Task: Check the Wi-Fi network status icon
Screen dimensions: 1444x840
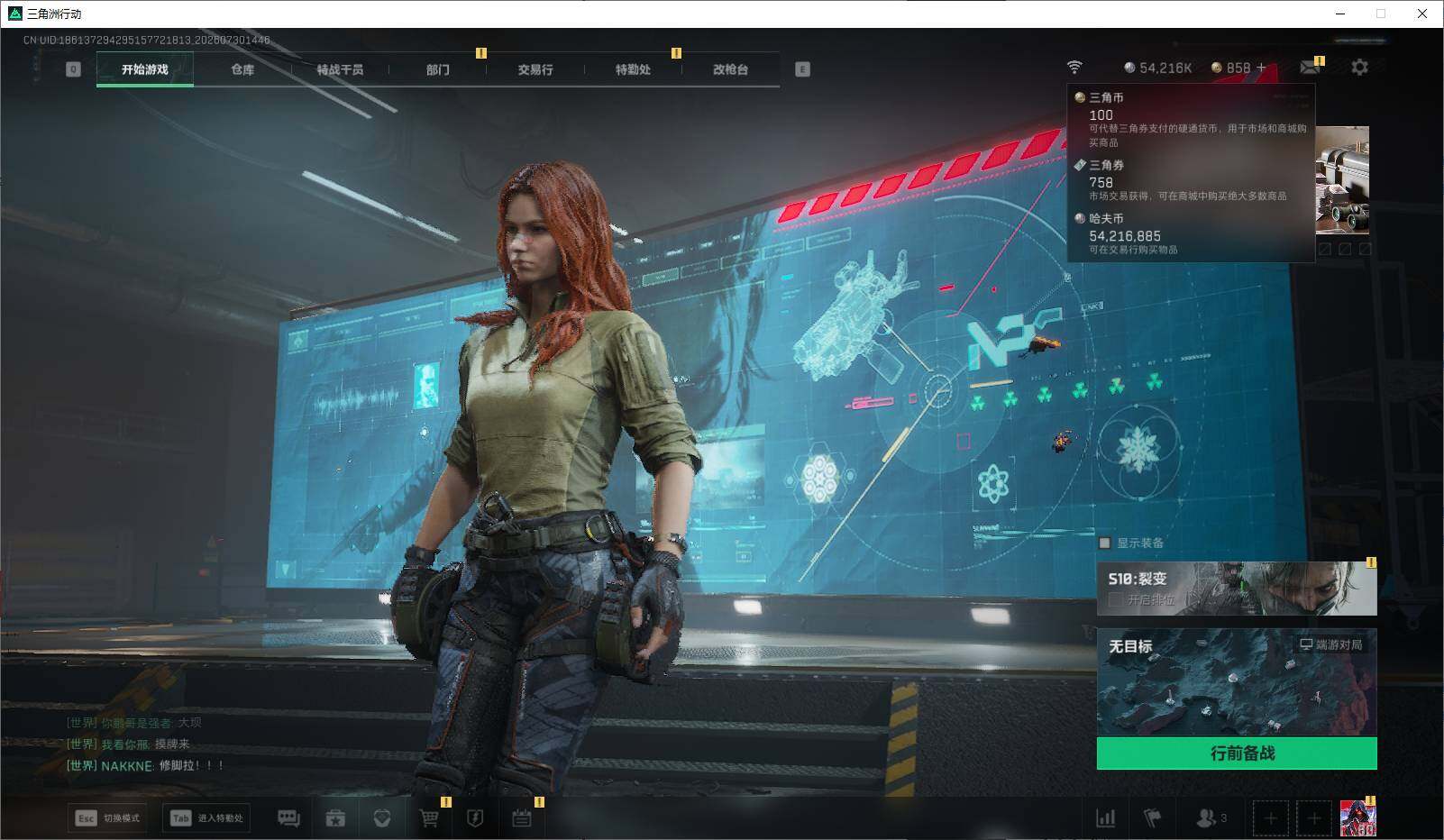Action: (1074, 68)
